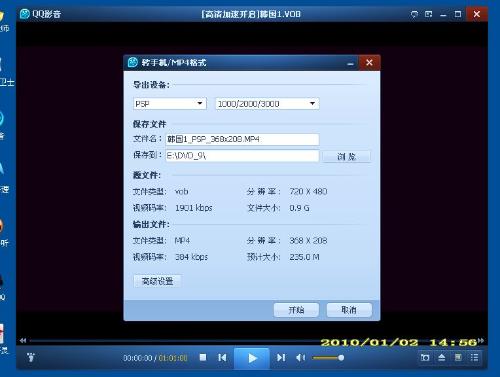Close the 转手机/MP4格式 dialog
500x377 pixels.
[x=369, y=63]
